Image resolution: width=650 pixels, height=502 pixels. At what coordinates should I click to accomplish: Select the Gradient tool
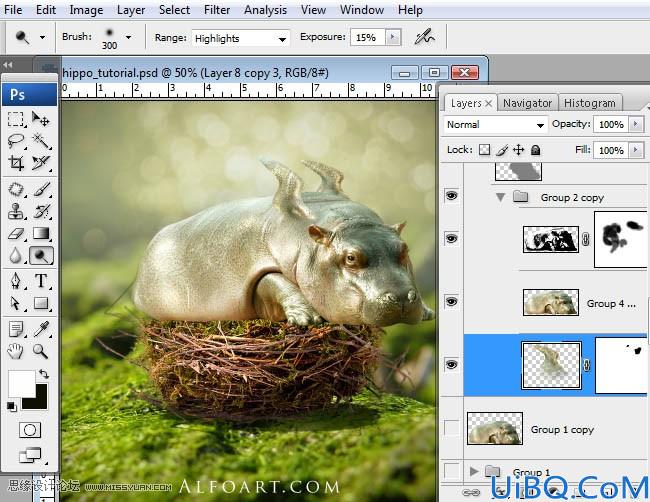click(x=41, y=233)
